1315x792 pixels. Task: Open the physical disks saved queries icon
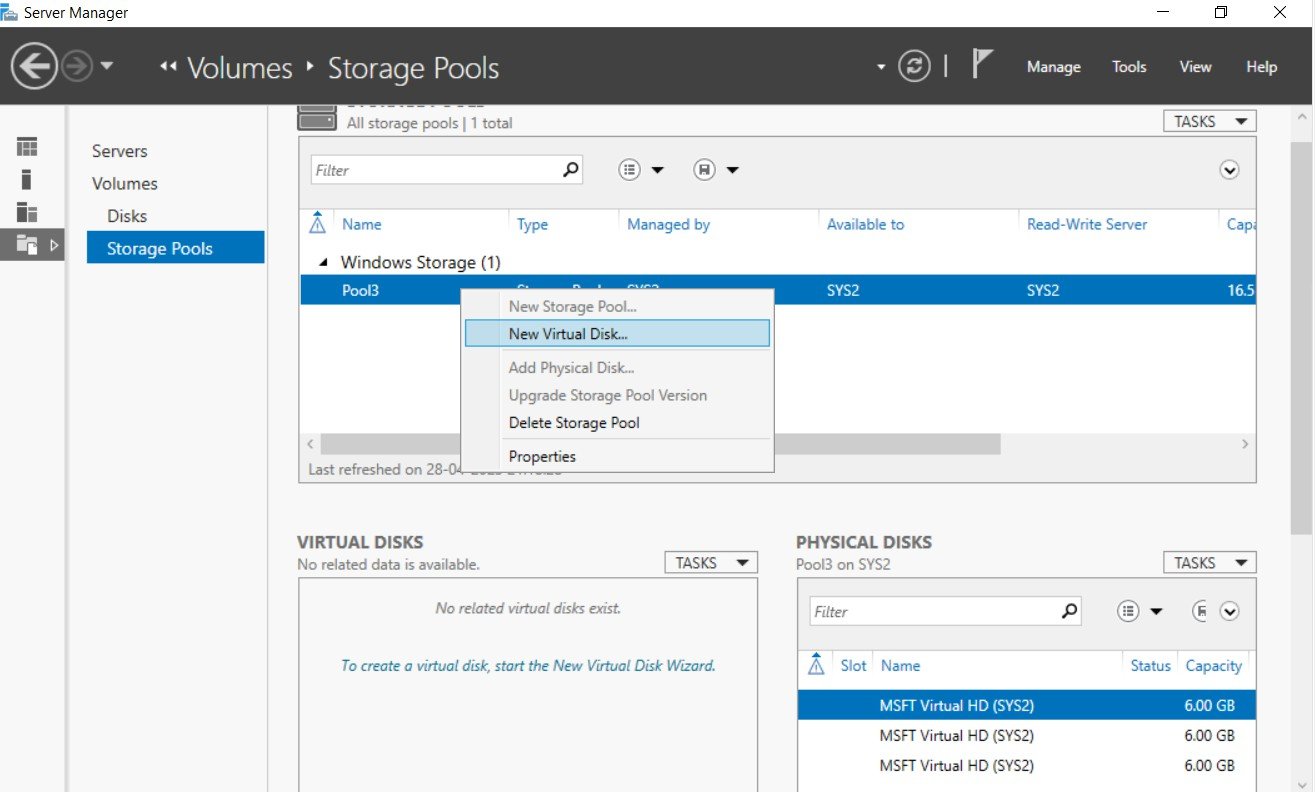1200,612
